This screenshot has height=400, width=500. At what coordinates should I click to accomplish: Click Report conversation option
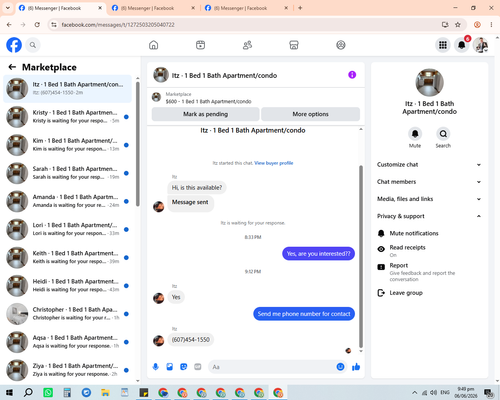(x=429, y=272)
